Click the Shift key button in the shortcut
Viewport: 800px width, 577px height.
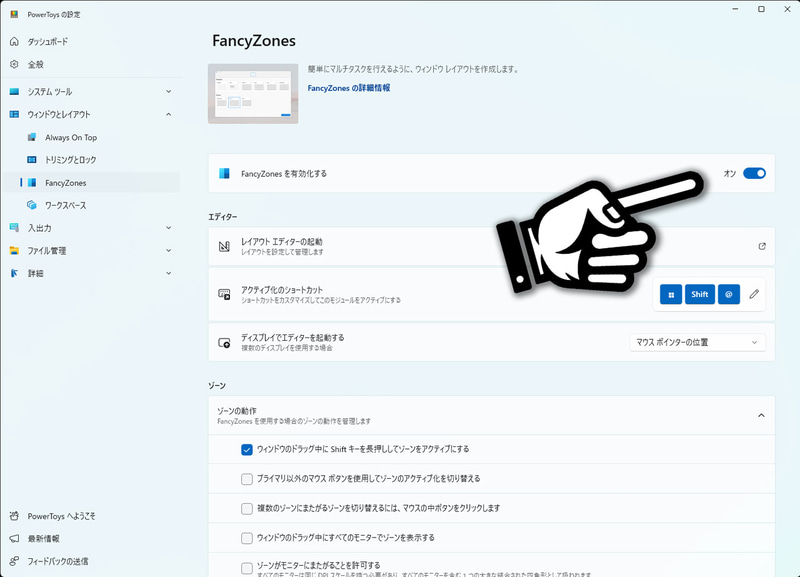[700, 294]
